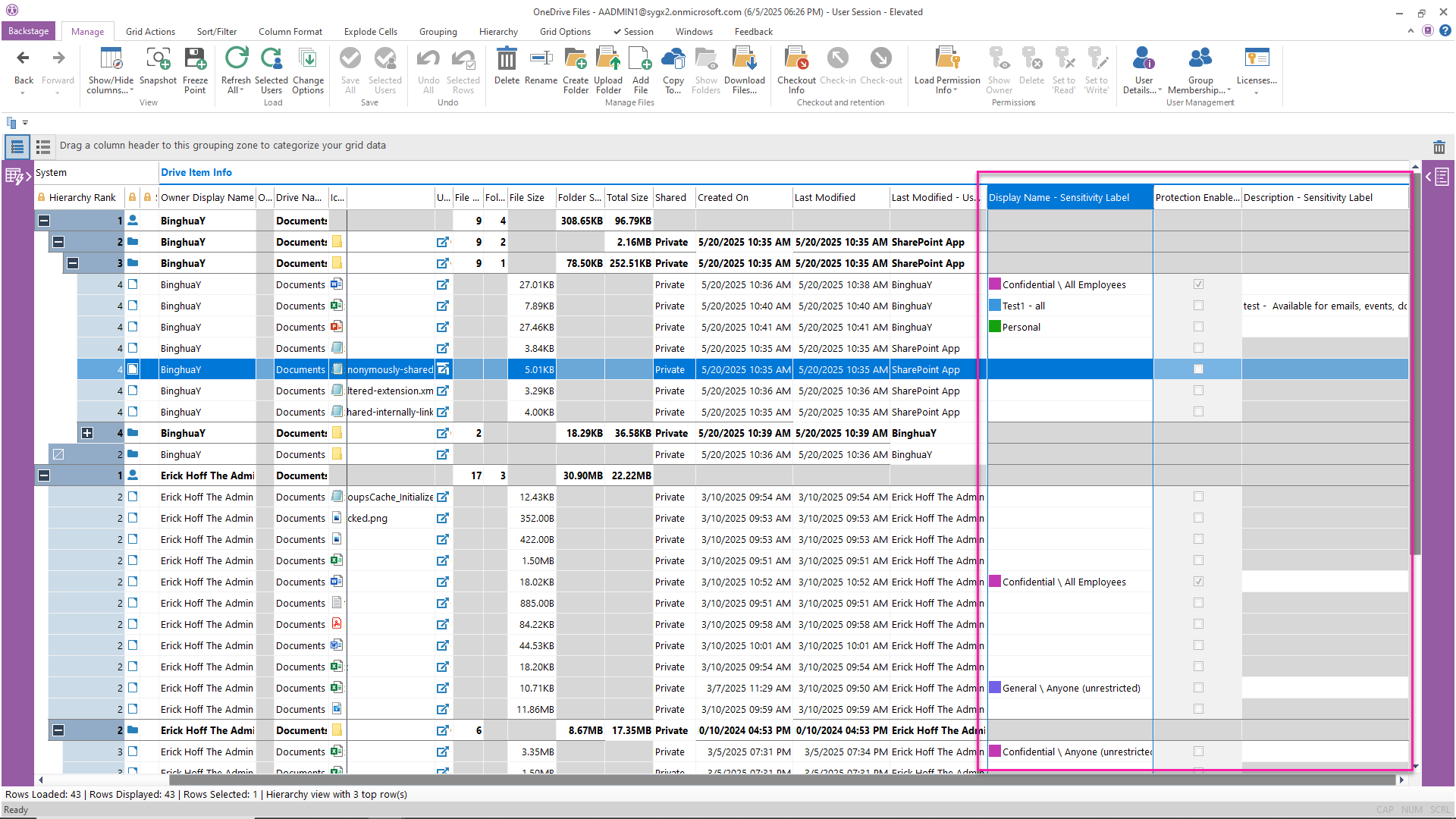Image resolution: width=1456 pixels, height=819 pixels.
Task: Collapse Erick Hoff rank 2 folder row
Action: click(x=58, y=730)
